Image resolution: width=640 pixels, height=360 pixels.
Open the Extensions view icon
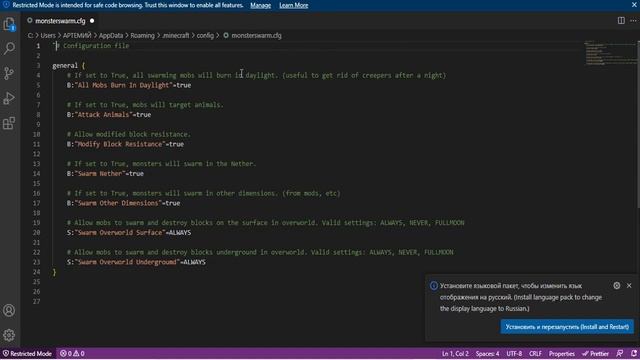(9, 123)
